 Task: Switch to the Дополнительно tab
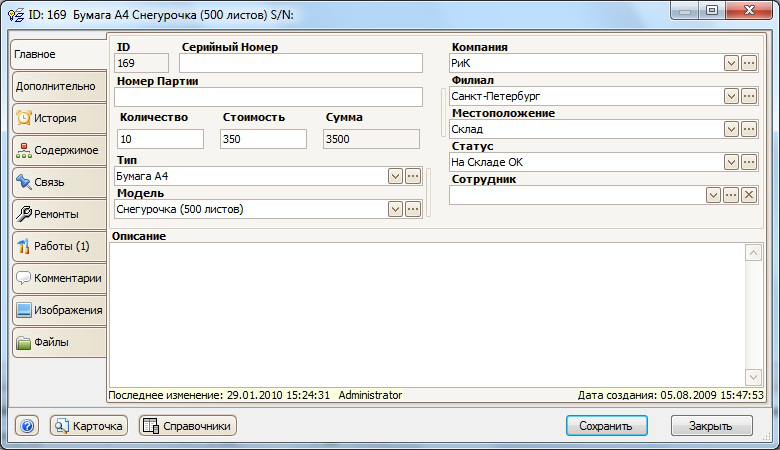[x=59, y=86]
